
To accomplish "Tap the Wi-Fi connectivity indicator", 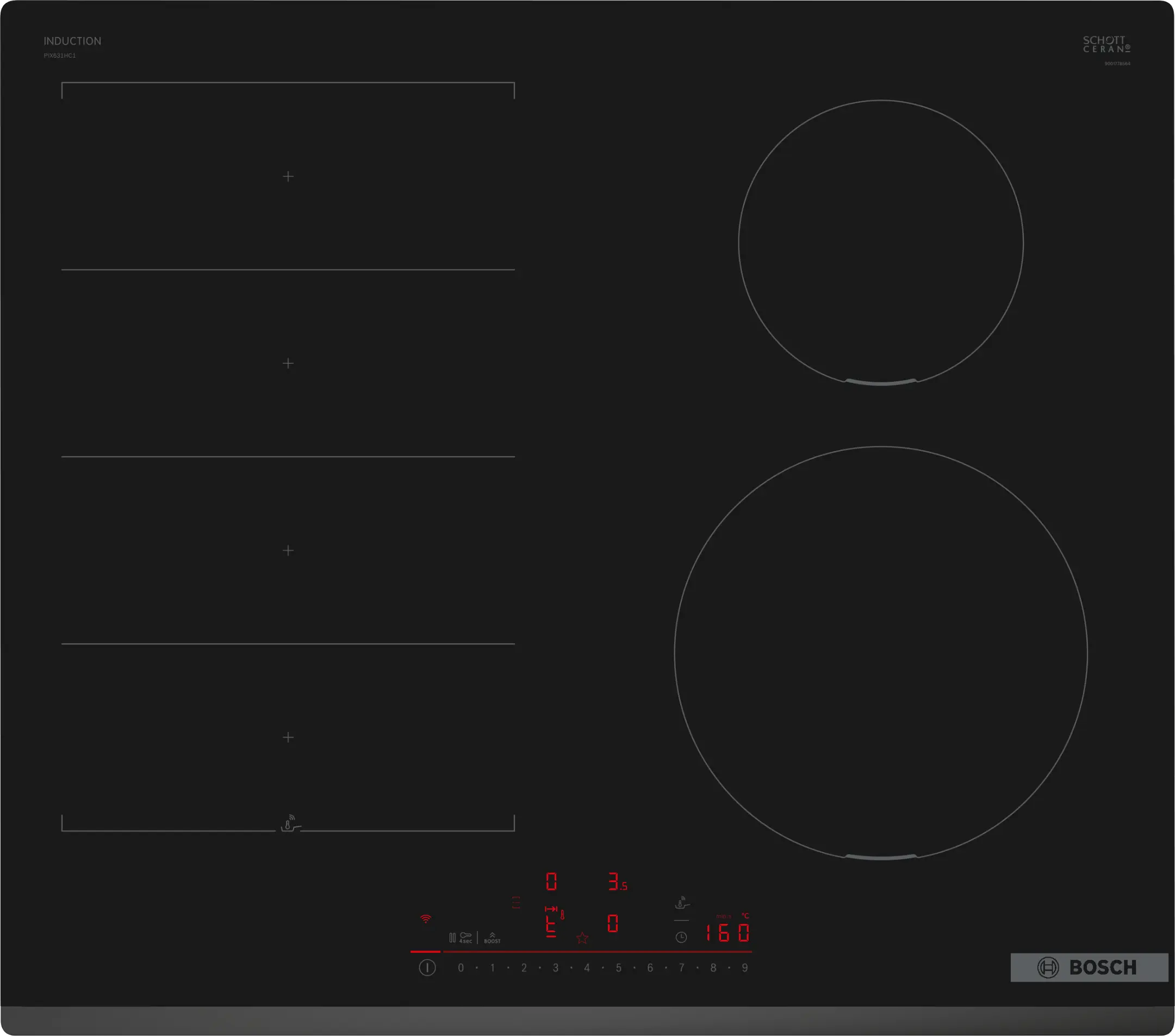I will [x=425, y=919].
